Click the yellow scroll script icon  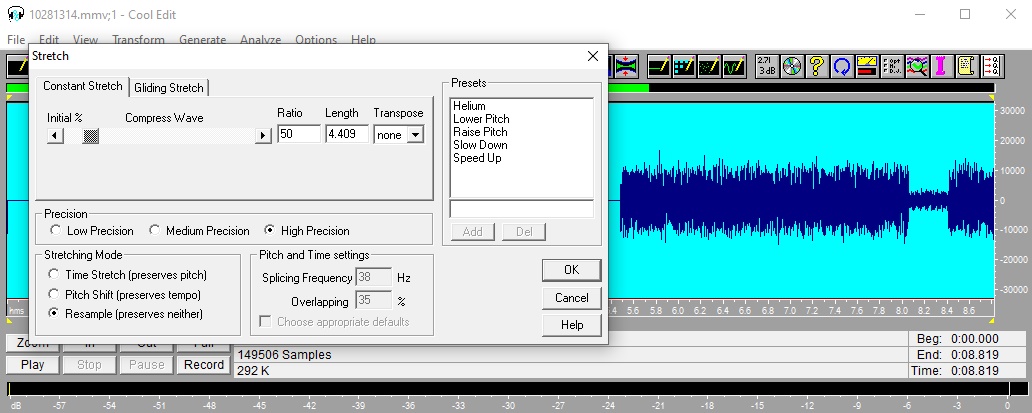pos(966,66)
